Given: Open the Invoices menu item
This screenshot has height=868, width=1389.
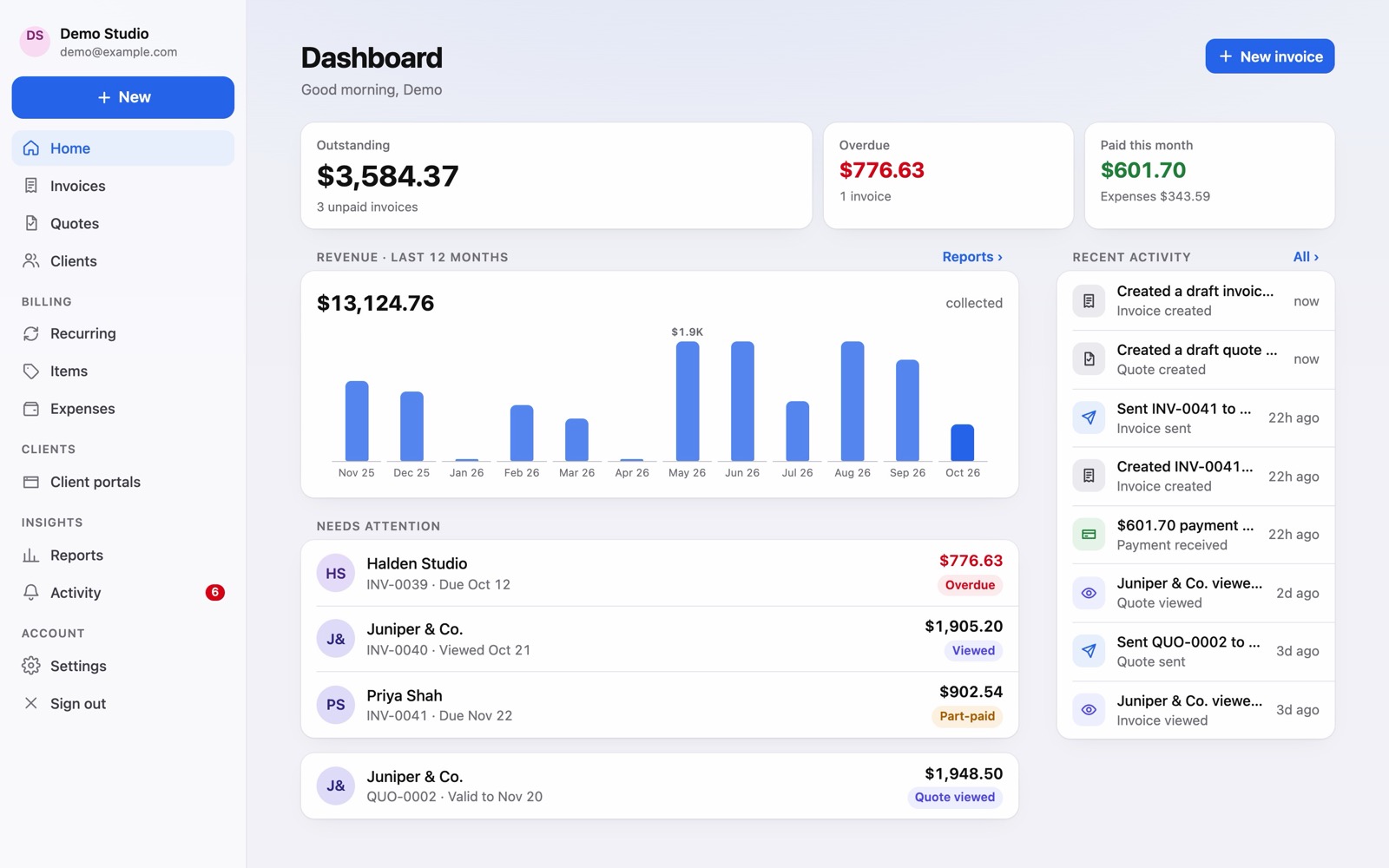Looking at the screenshot, I should [x=123, y=186].
